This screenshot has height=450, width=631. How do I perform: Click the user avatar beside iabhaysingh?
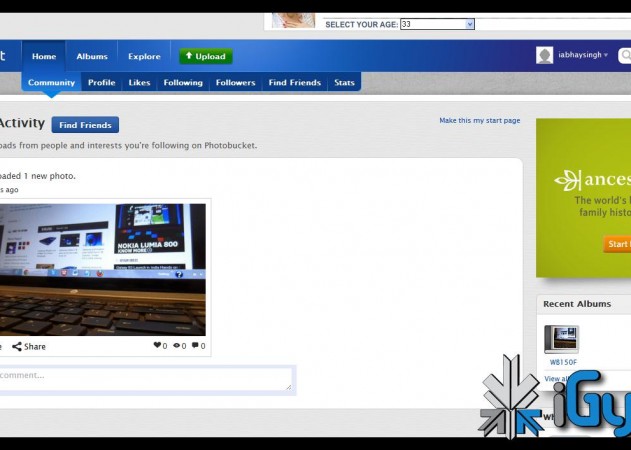coord(544,55)
